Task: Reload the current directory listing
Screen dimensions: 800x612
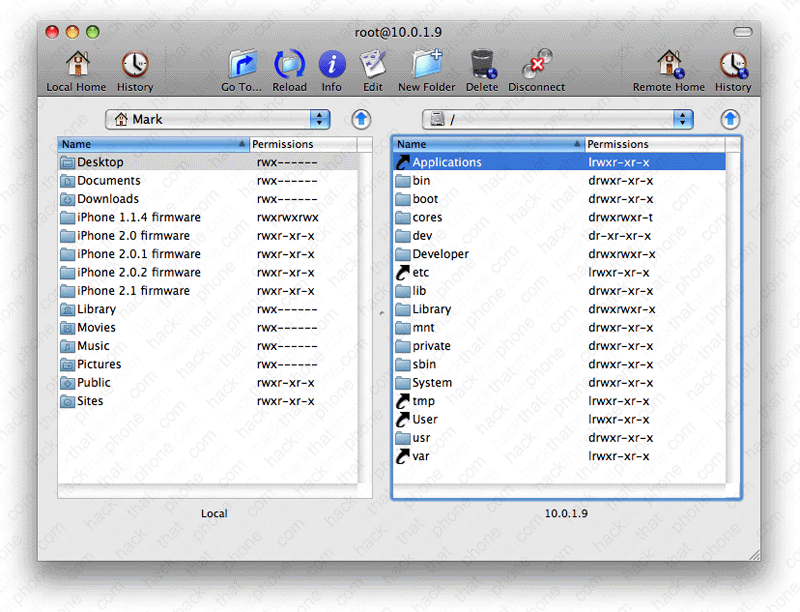Action: click(289, 66)
